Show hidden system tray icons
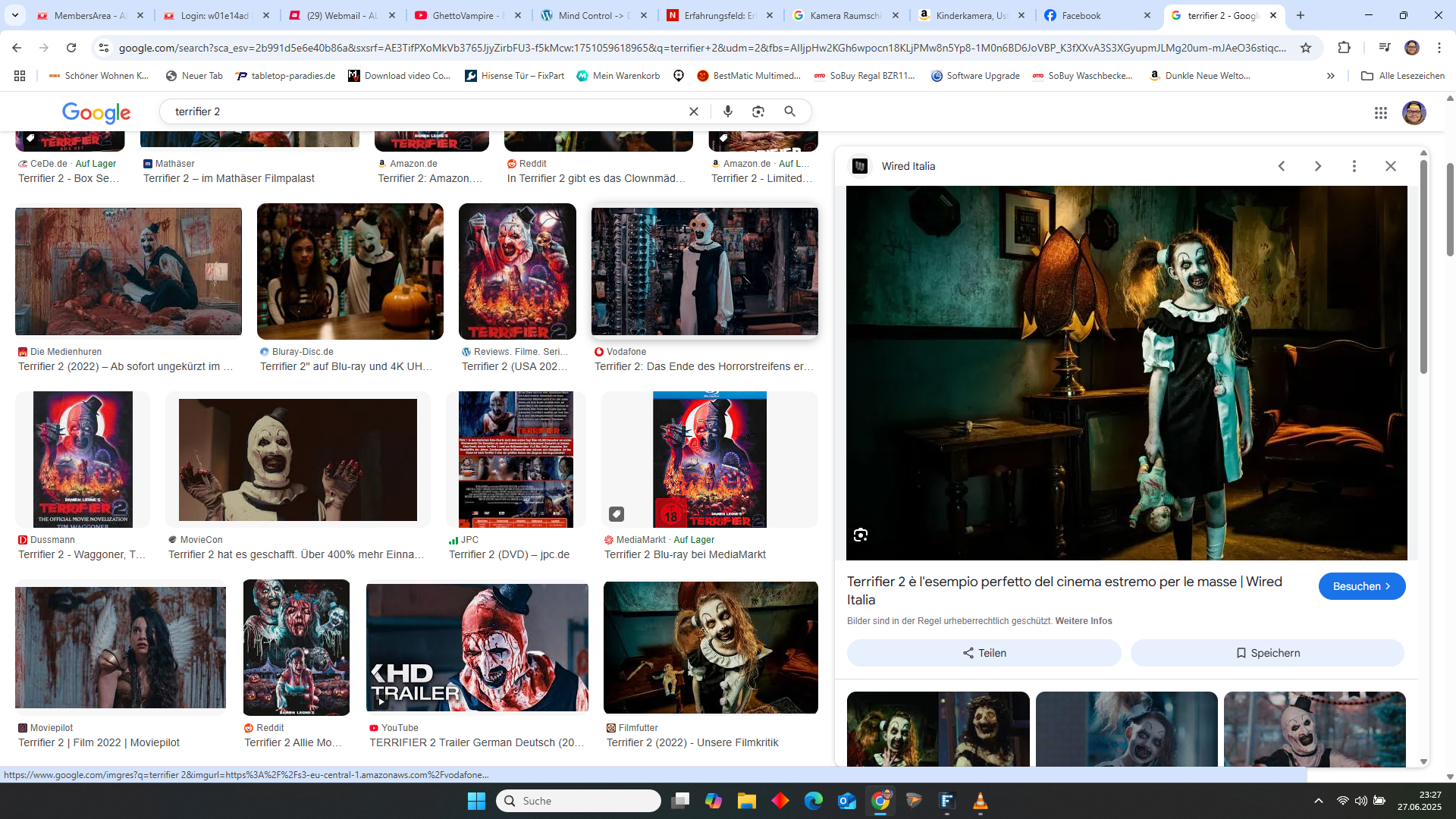The image size is (1456, 819). [1319, 801]
